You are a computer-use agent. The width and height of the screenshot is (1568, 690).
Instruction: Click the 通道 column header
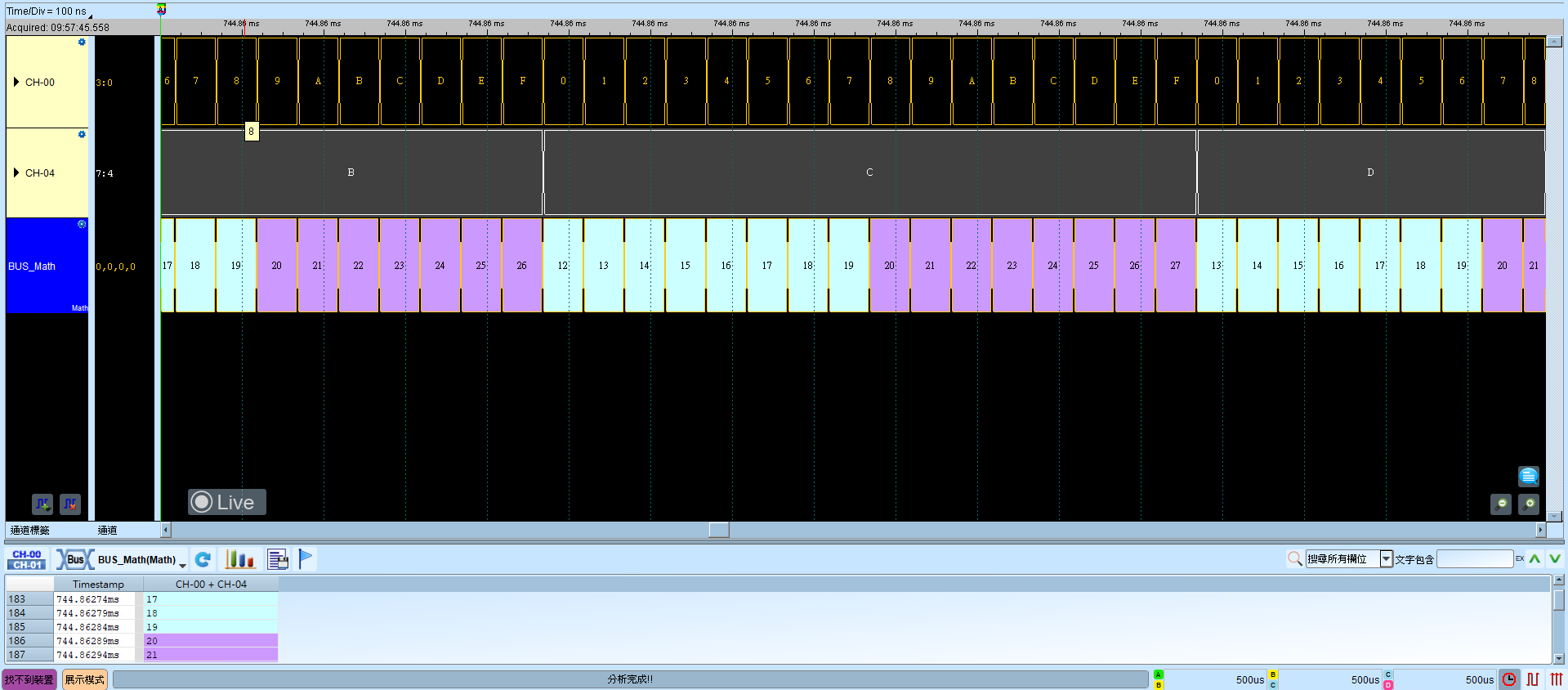pos(107,531)
